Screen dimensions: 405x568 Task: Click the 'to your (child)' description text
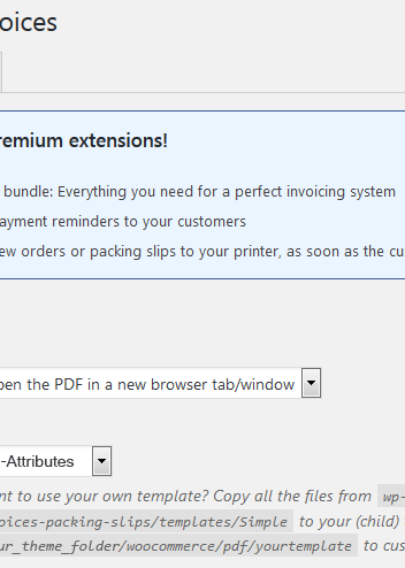pos(349,522)
